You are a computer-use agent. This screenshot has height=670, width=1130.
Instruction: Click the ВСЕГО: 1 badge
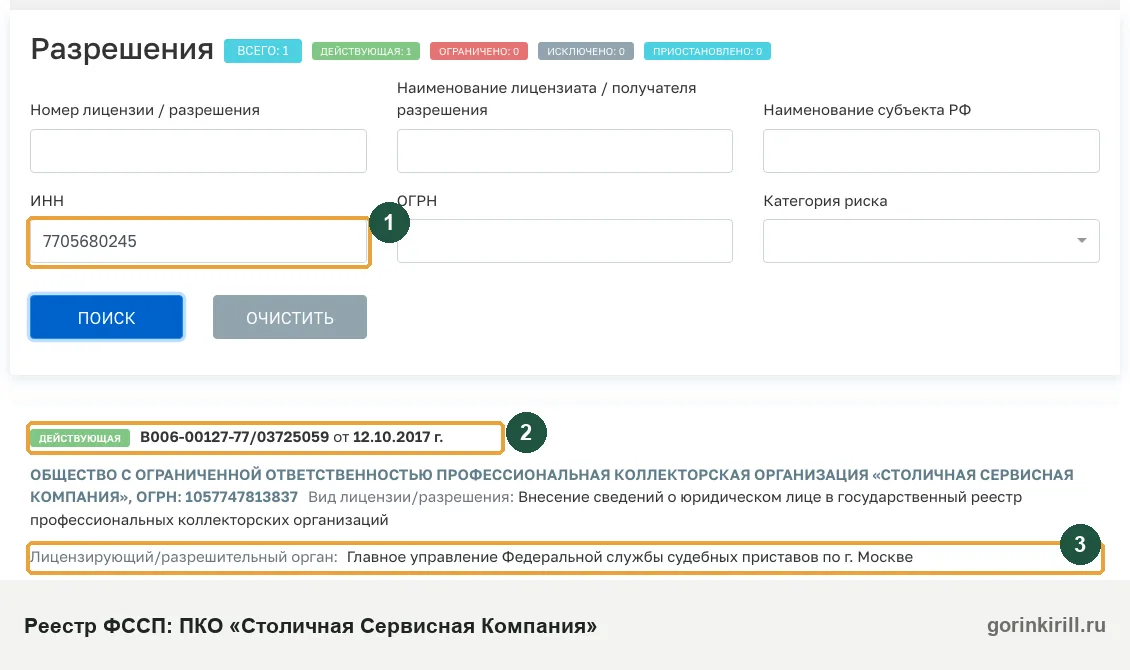coord(262,51)
